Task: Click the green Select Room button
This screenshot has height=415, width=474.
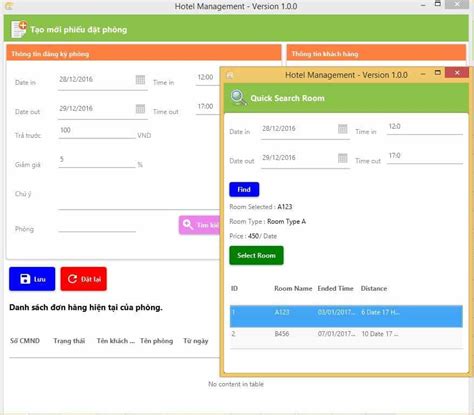Action: pos(256,255)
